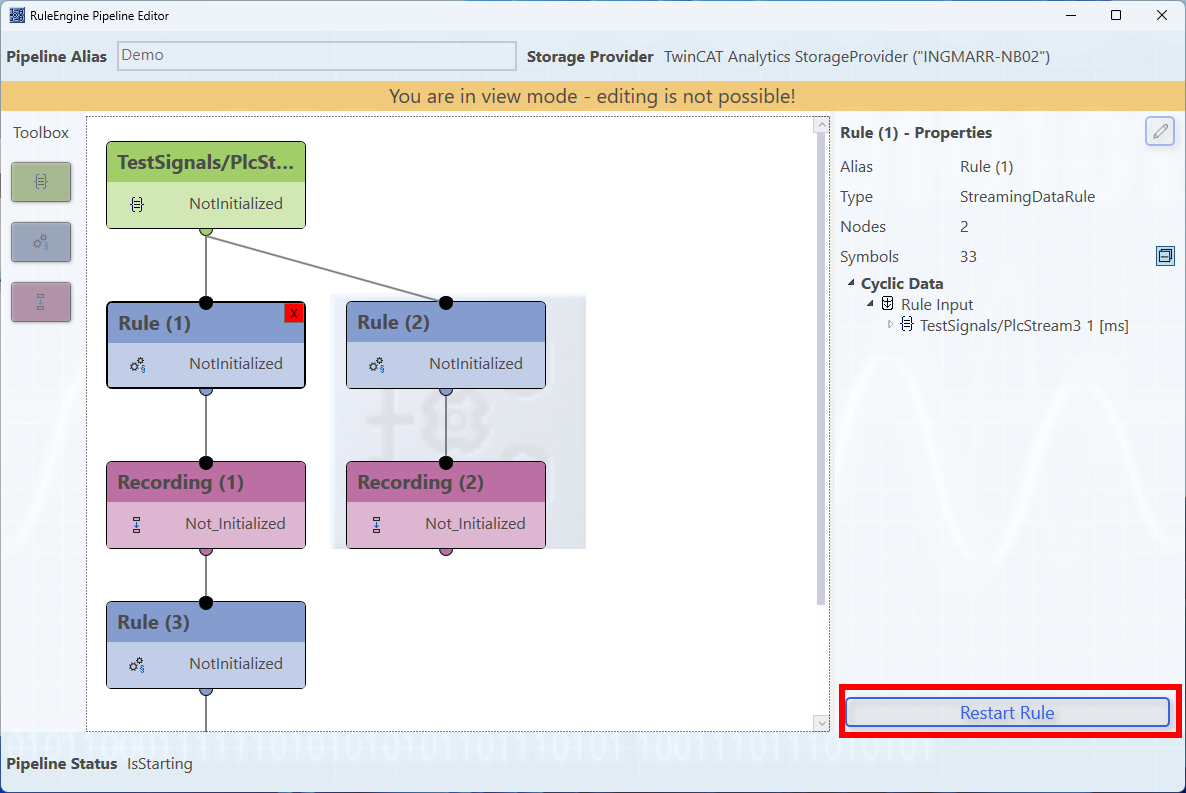Click the output connector of Recording (2)

tap(446, 551)
